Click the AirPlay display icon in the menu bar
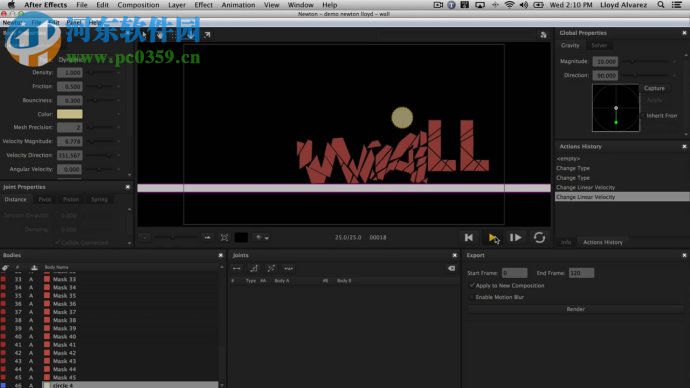The height and width of the screenshot is (388, 690). coord(480,5)
